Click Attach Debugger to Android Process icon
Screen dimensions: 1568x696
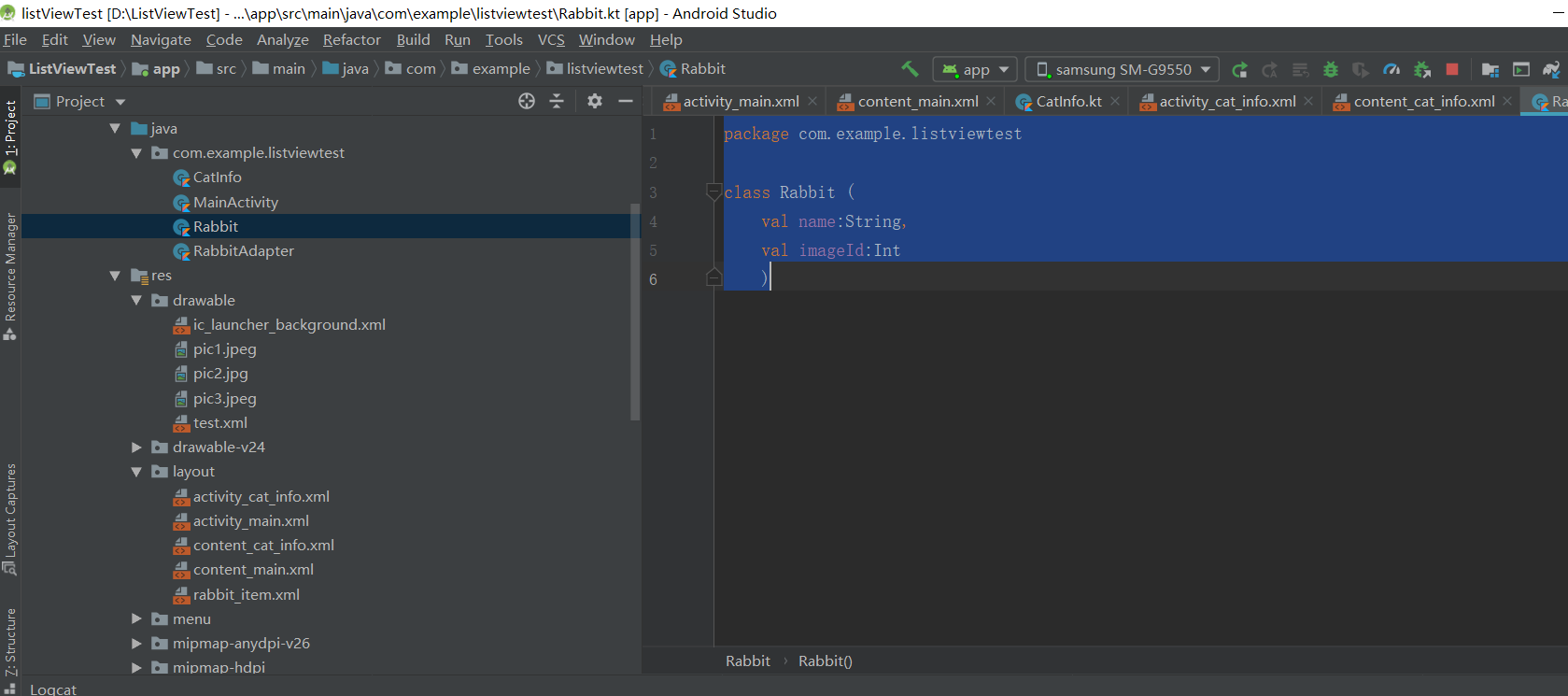(x=1421, y=69)
